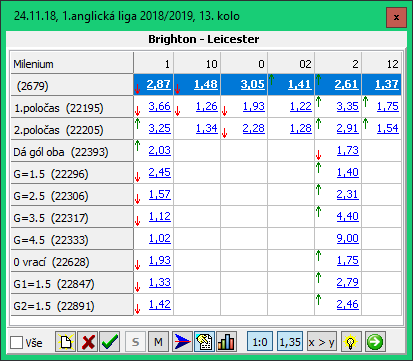The width and height of the screenshot is (413, 361).
Task: Click the M toolbar button
Action: click(158, 342)
